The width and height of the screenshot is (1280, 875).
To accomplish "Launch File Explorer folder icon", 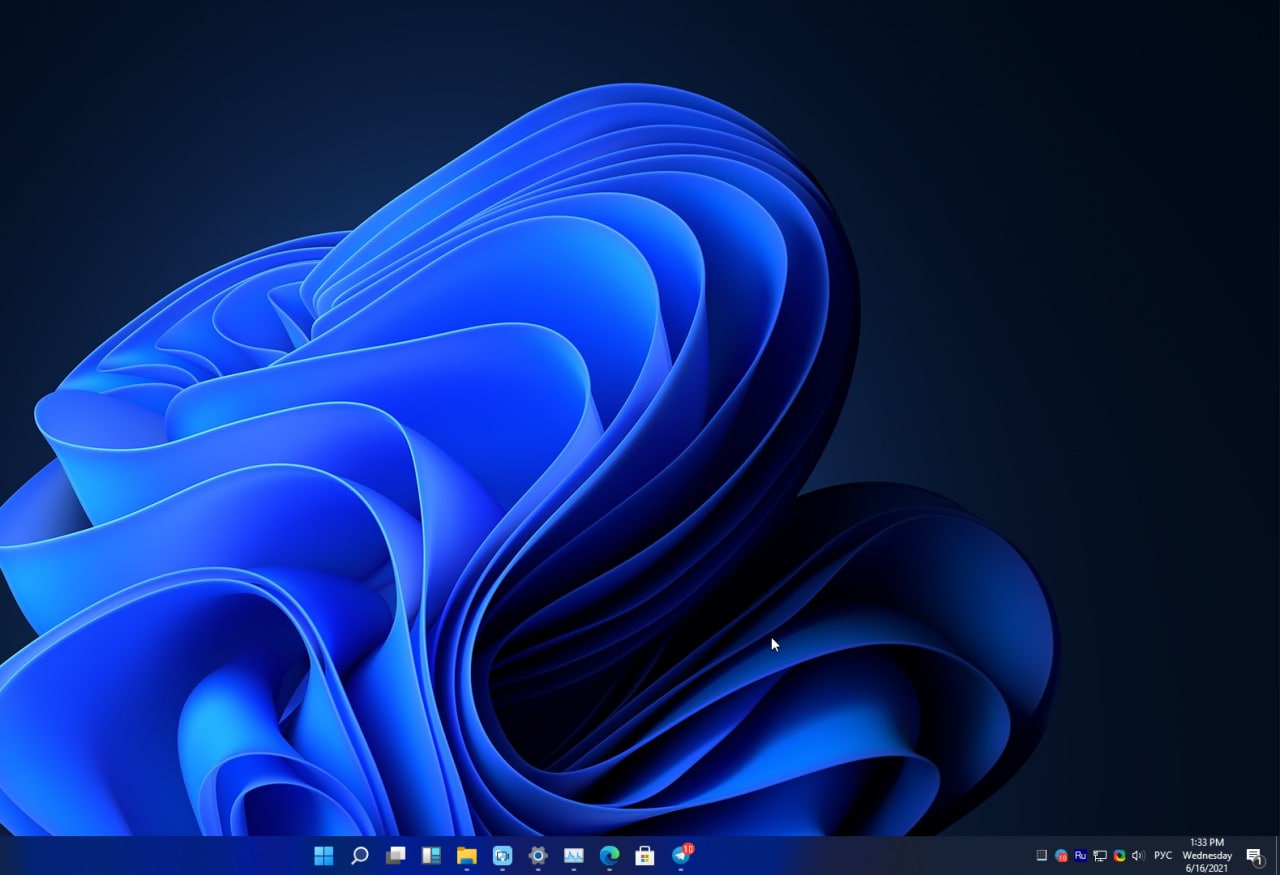I will 467,855.
